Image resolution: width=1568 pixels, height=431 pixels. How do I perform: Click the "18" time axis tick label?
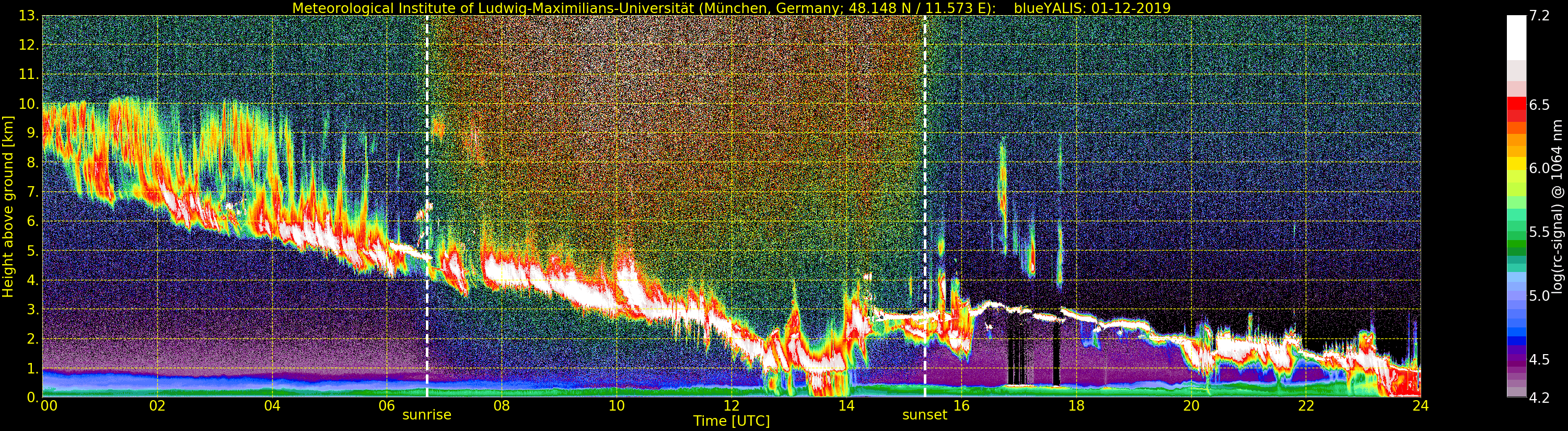1076,405
